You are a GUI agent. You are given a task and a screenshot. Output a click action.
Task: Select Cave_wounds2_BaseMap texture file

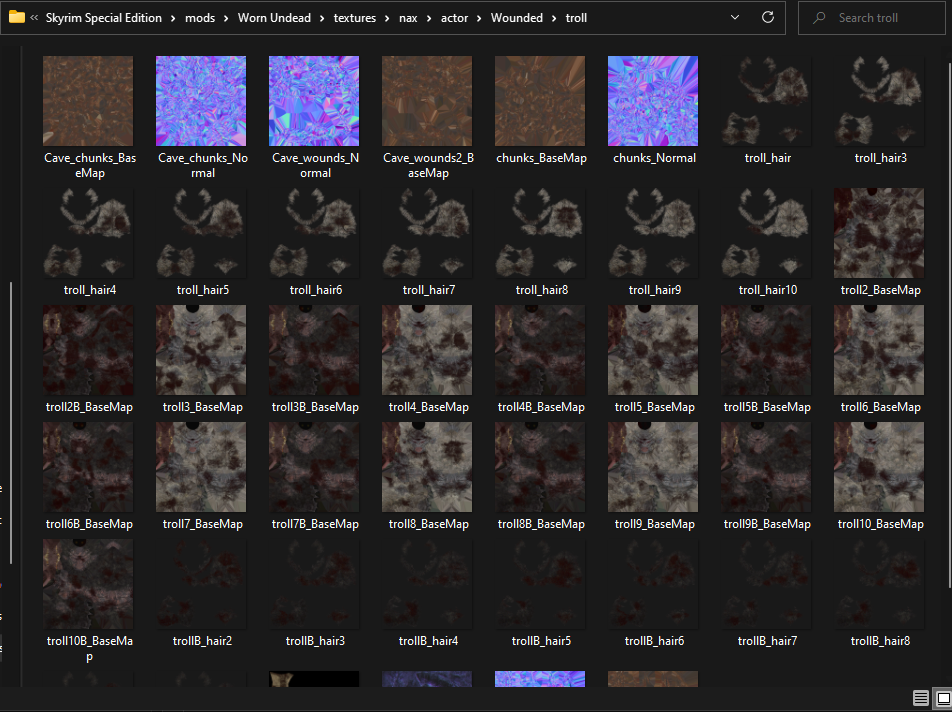pos(427,118)
